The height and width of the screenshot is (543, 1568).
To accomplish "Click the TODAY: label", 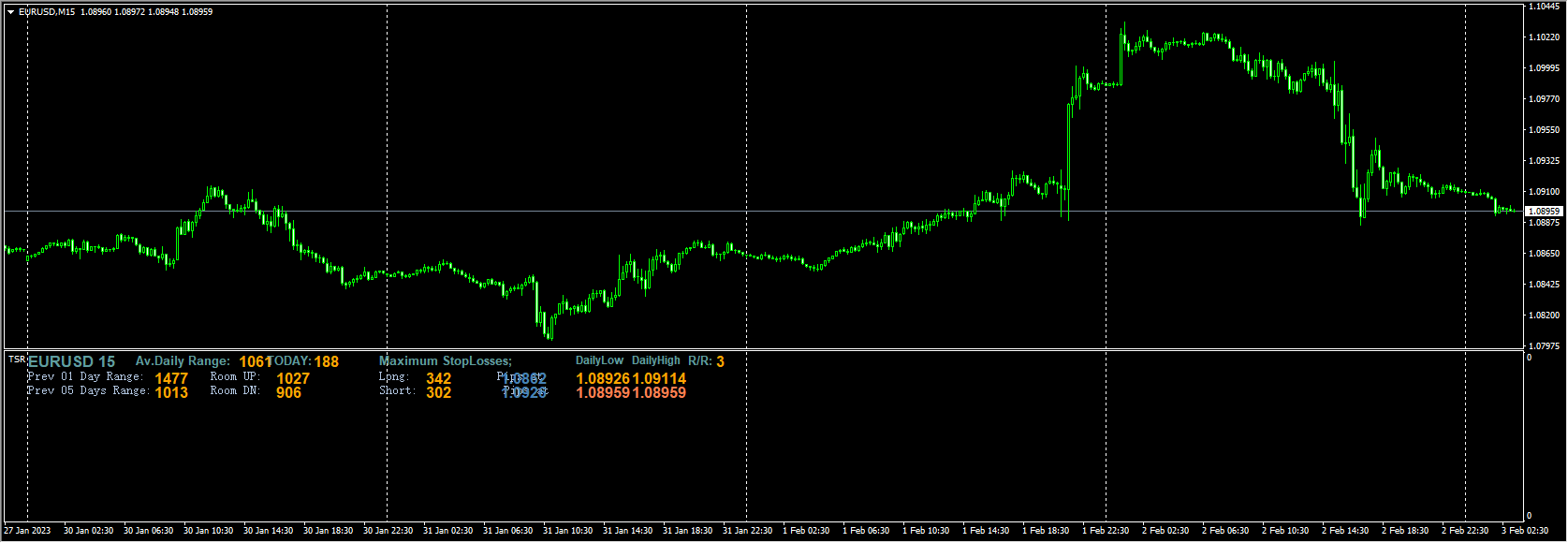I will click(x=290, y=361).
